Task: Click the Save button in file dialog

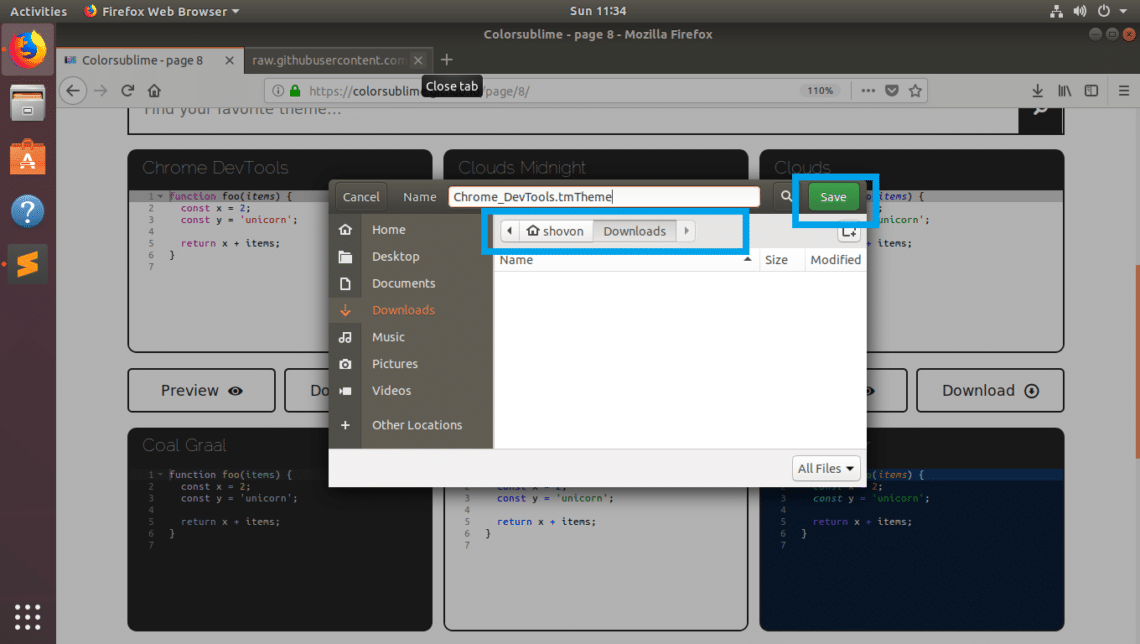Action: (833, 197)
